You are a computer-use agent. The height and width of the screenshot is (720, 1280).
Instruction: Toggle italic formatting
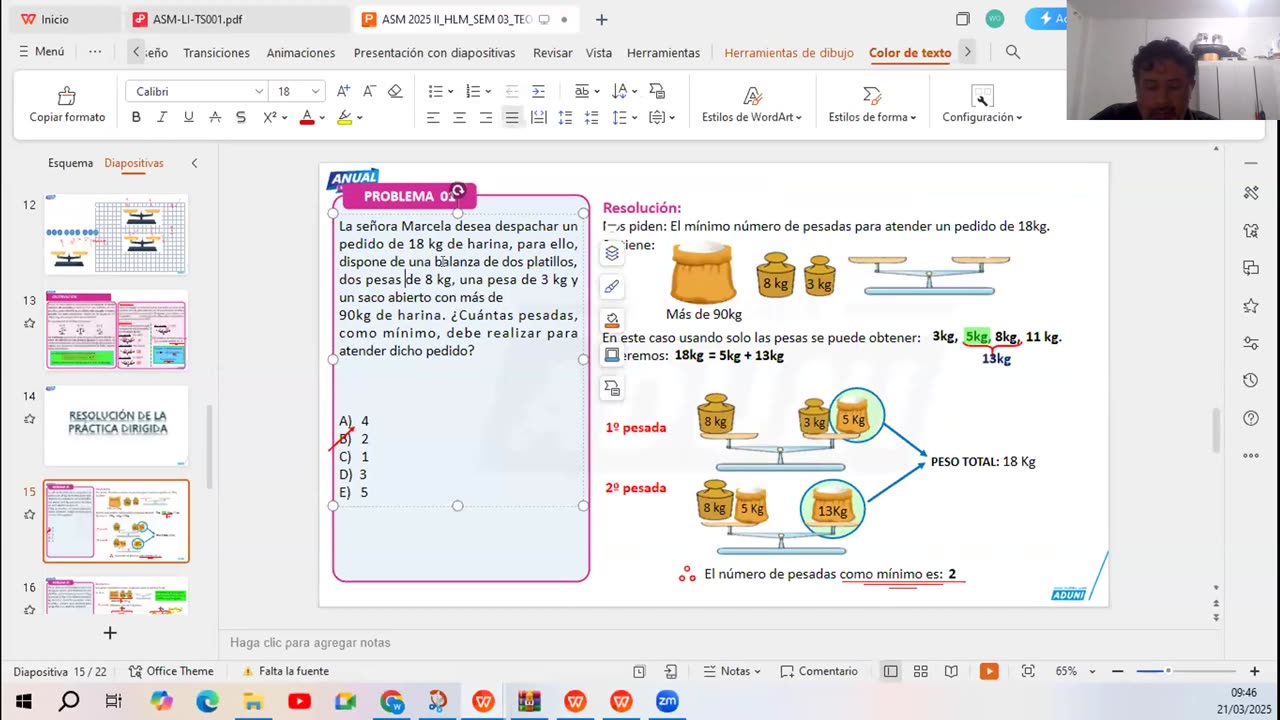click(162, 117)
